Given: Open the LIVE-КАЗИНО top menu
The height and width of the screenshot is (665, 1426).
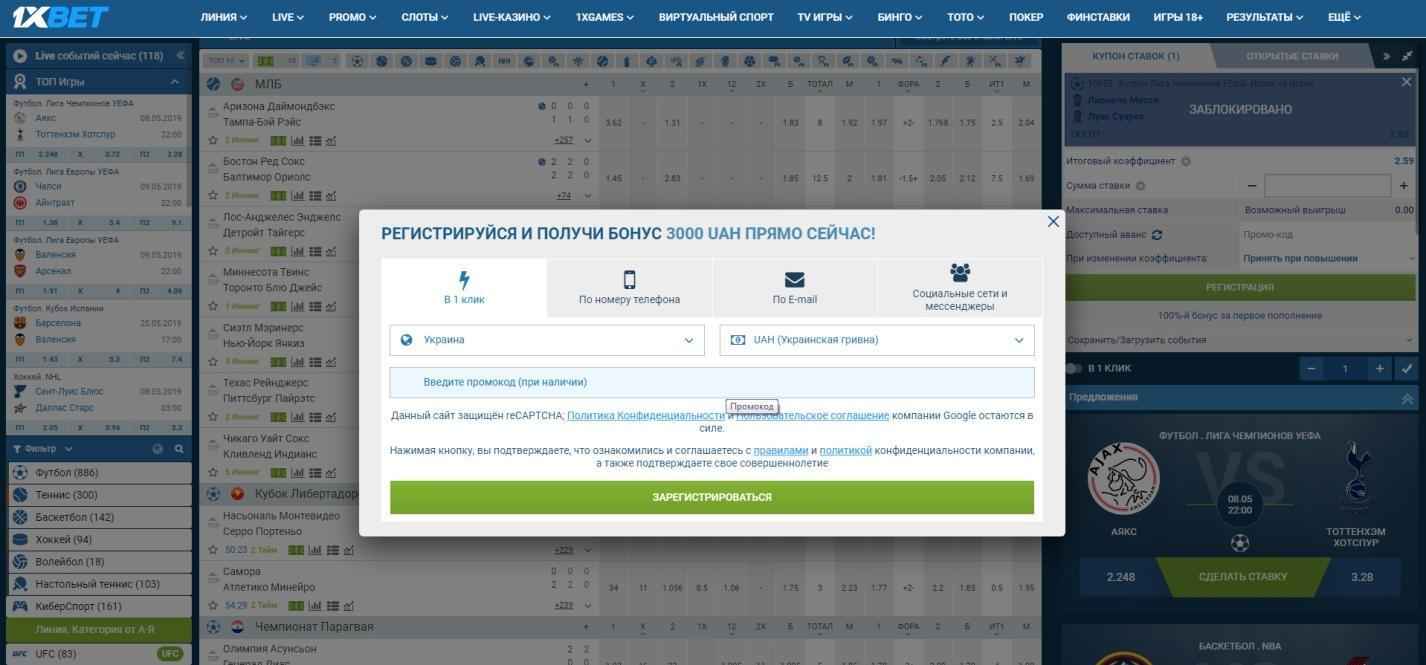Looking at the screenshot, I should point(513,17).
